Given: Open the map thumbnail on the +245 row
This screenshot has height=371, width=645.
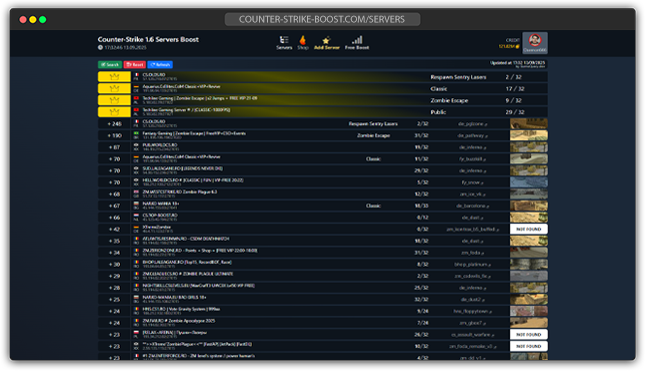Looking at the screenshot, I should click(x=529, y=124).
